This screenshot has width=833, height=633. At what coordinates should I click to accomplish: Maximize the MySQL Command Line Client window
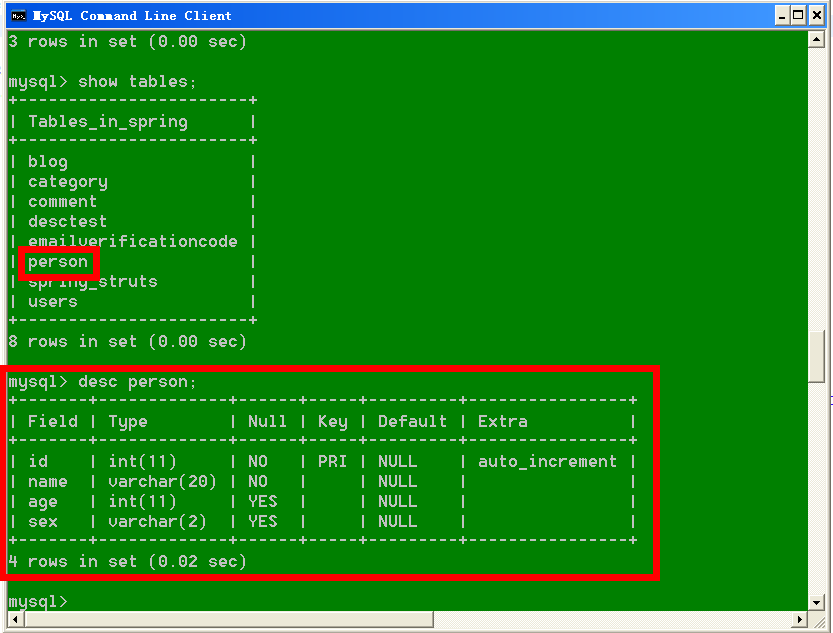pos(798,15)
